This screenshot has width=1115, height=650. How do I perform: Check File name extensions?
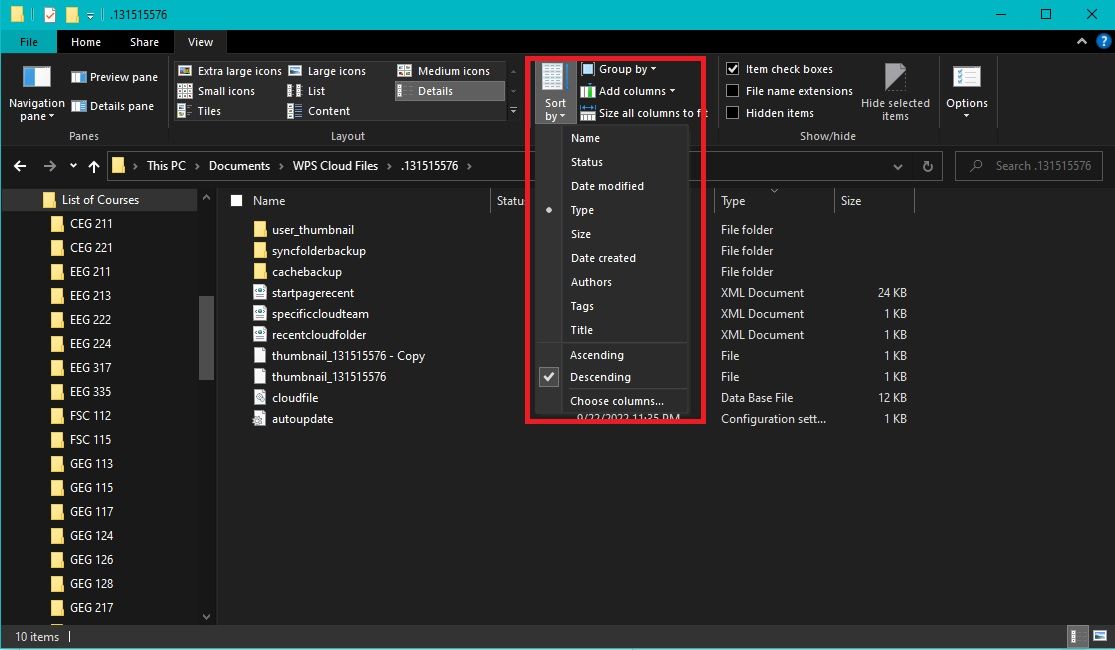733,90
